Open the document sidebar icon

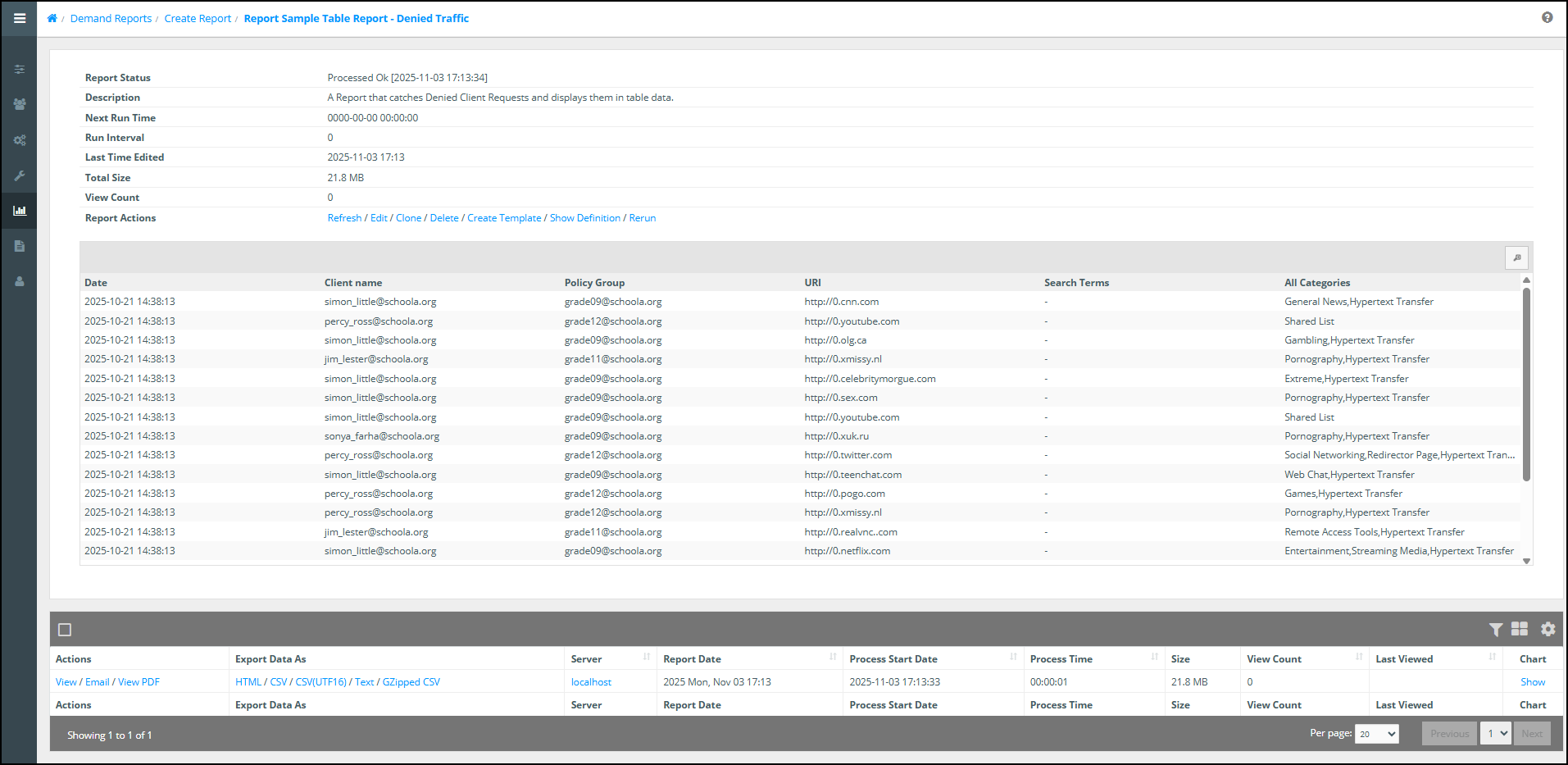pyautogui.click(x=20, y=246)
